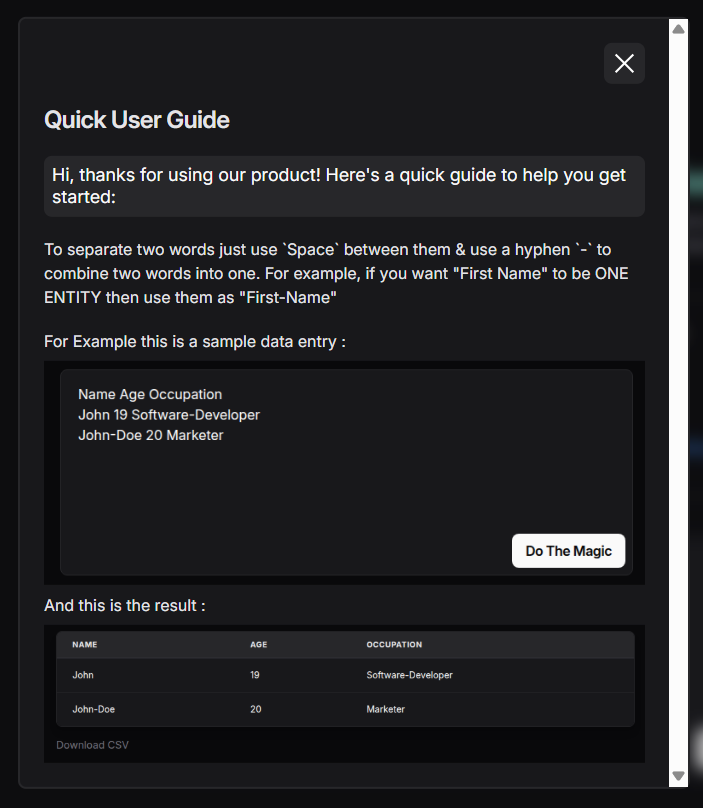Click the John-Doe name cell
703x808 pixels.
93,709
